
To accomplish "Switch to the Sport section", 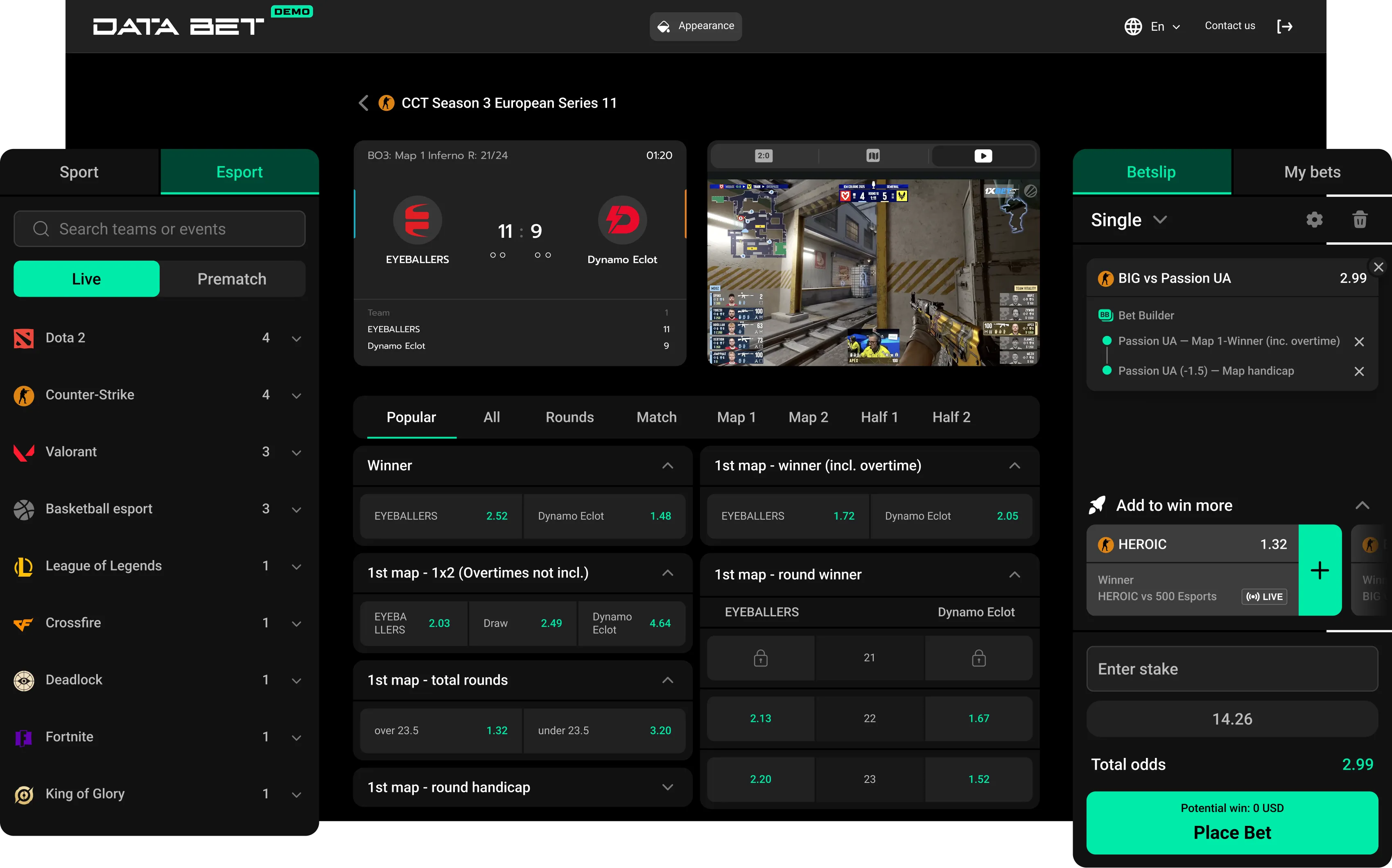I will click(x=79, y=172).
